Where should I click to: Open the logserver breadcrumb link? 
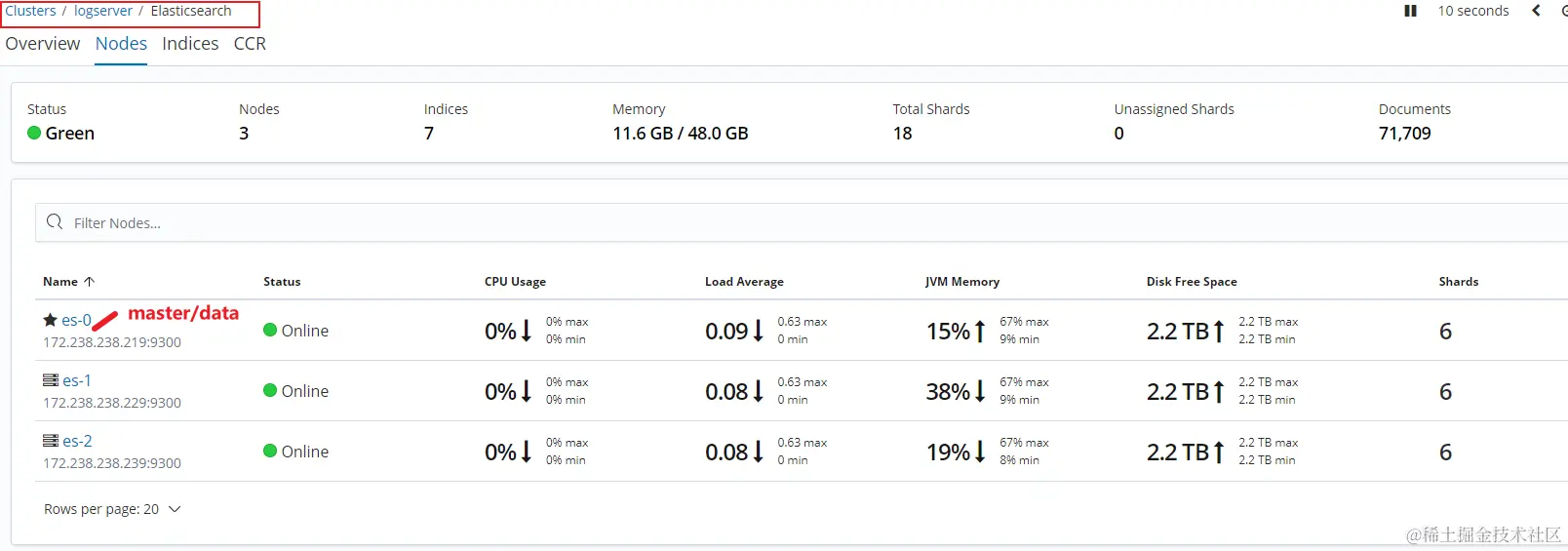coord(103,11)
